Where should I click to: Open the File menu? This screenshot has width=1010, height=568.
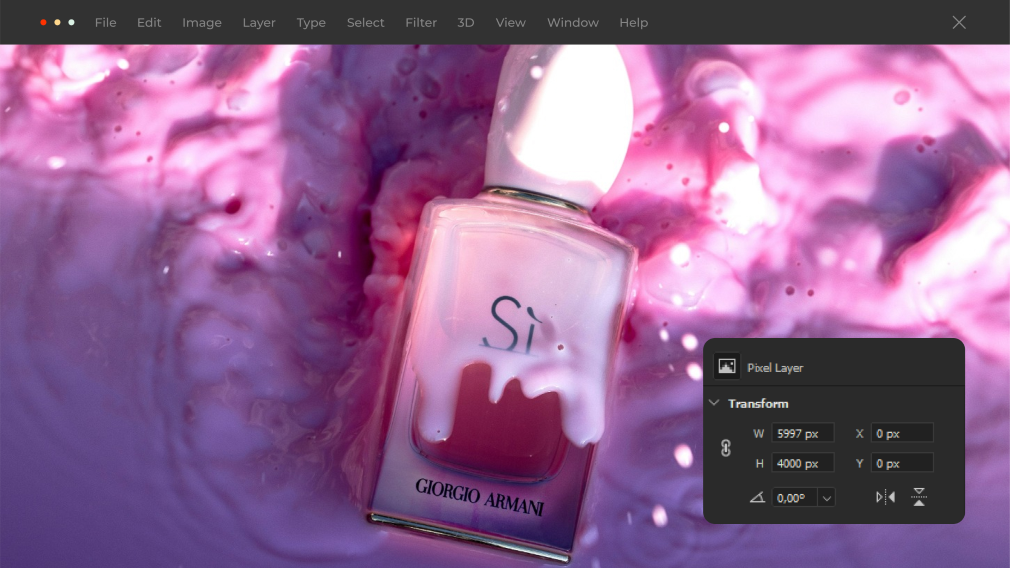click(x=106, y=23)
